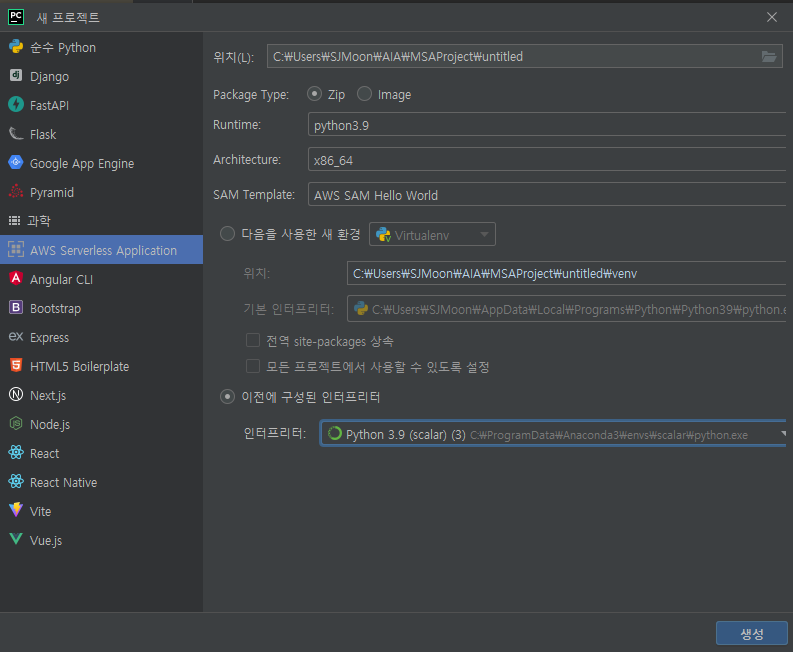Open the Architecture x86_64 dropdown
Image resolution: width=793 pixels, height=652 pixels.
coord(546,160)
